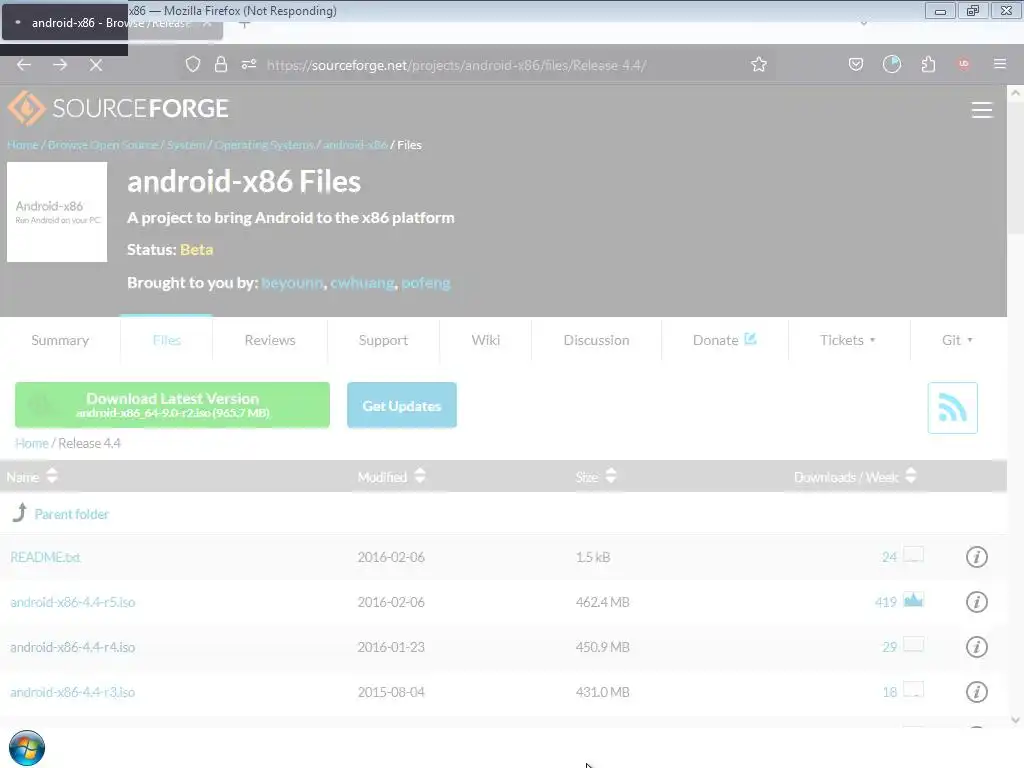Open the SourceForge site hamburger menu

tap(982, 110)
